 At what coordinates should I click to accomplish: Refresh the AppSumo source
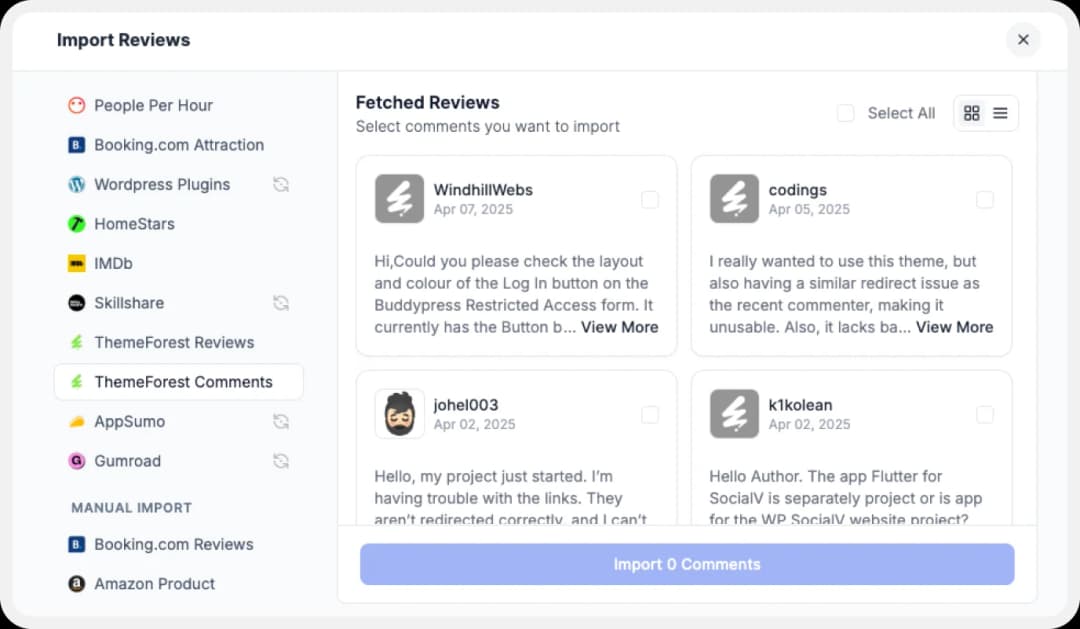click(280, 422)
